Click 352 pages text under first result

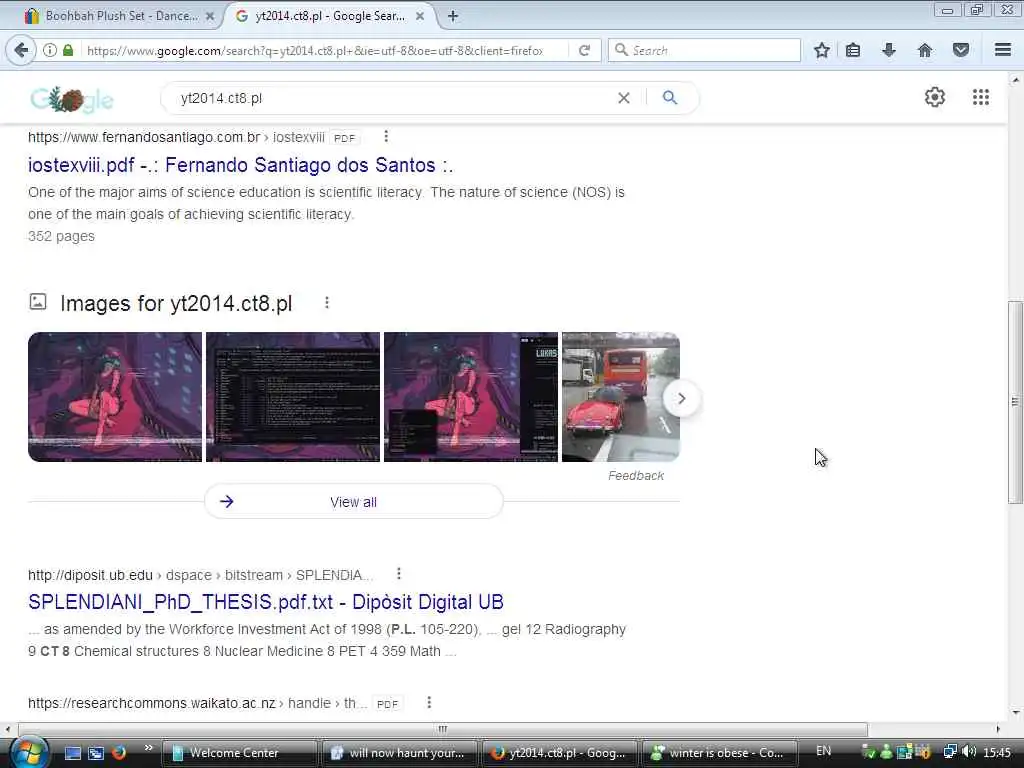(x=61, y=236)
